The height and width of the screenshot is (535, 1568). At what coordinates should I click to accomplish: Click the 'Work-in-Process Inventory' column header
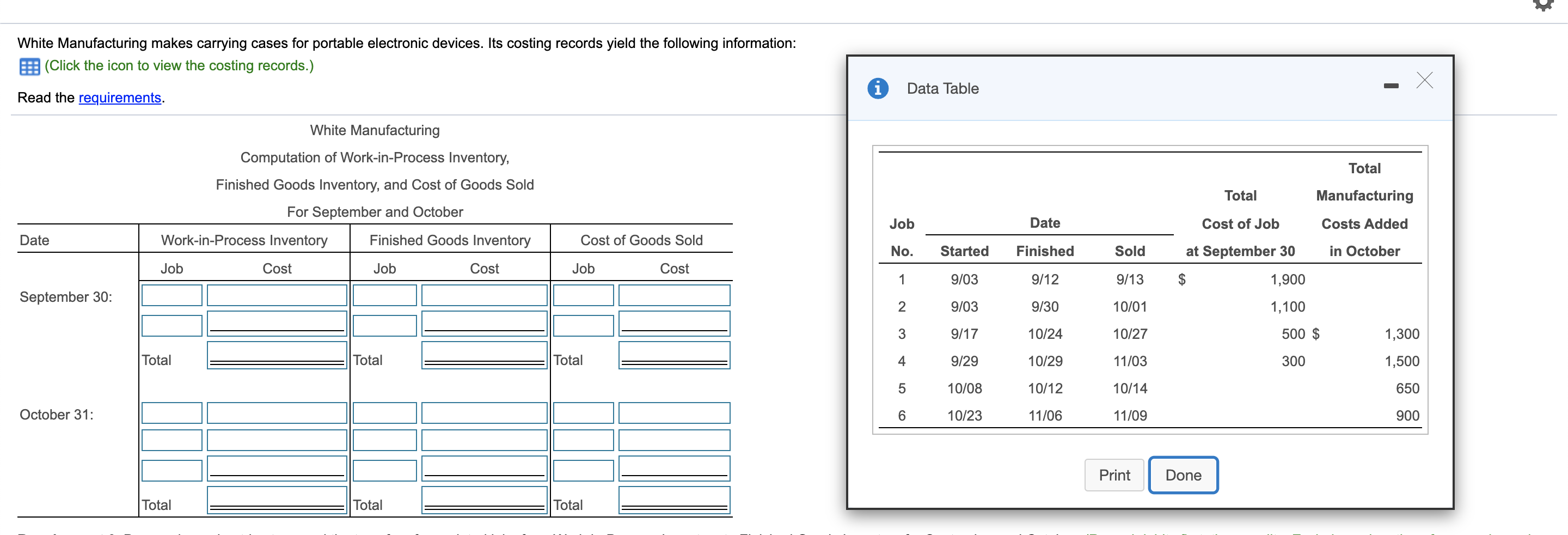(244, 240)
